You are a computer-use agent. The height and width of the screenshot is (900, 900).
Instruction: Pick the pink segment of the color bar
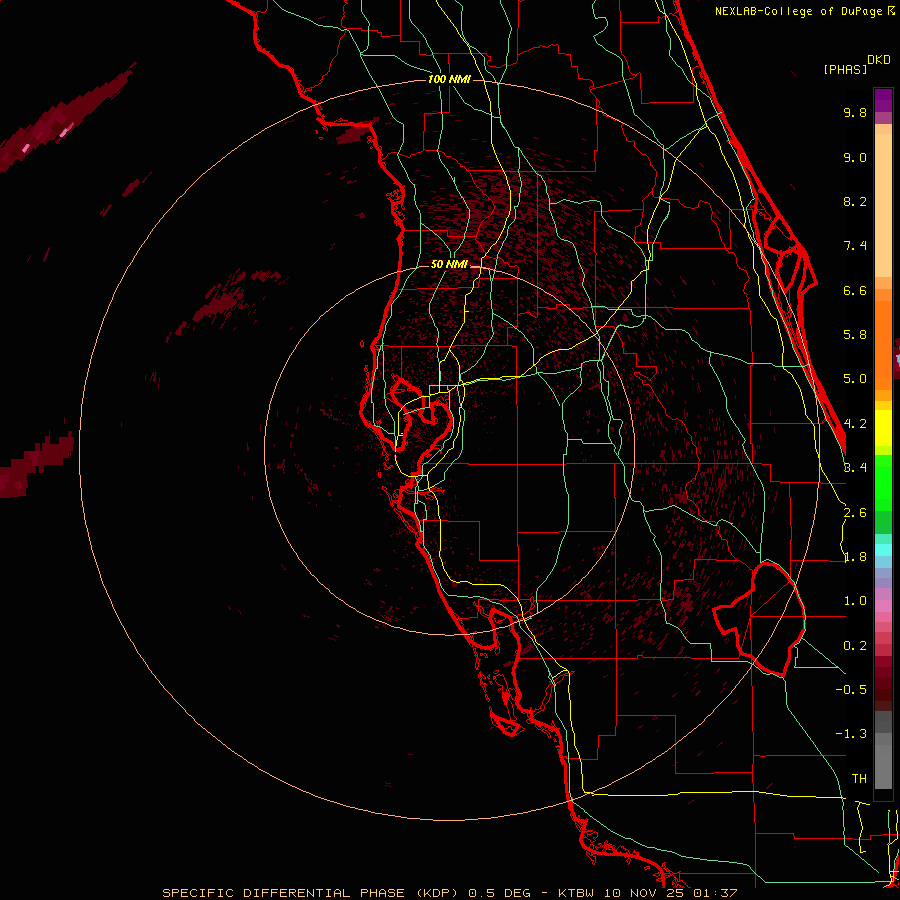(x=883, y=606)
